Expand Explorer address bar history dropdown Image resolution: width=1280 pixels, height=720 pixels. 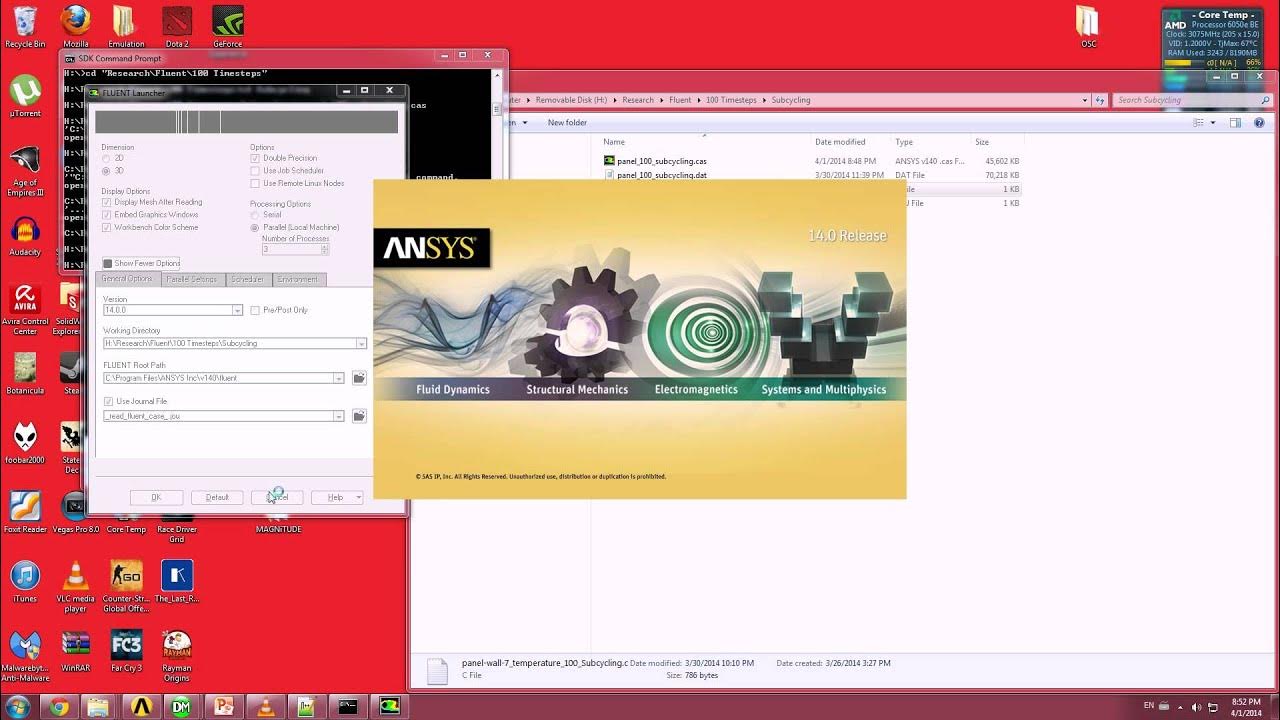pos(1085,100)
